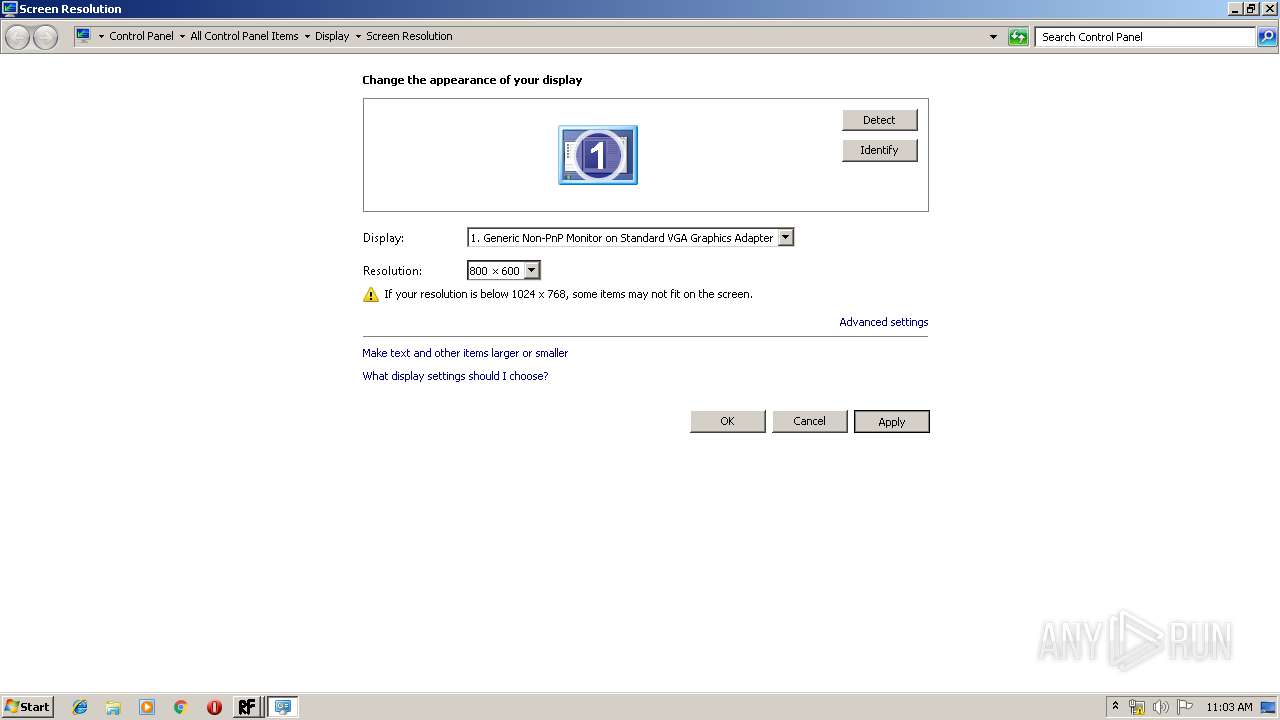Click the Detect button
This screenshot has width=1280, height=720.
[879, 120]
